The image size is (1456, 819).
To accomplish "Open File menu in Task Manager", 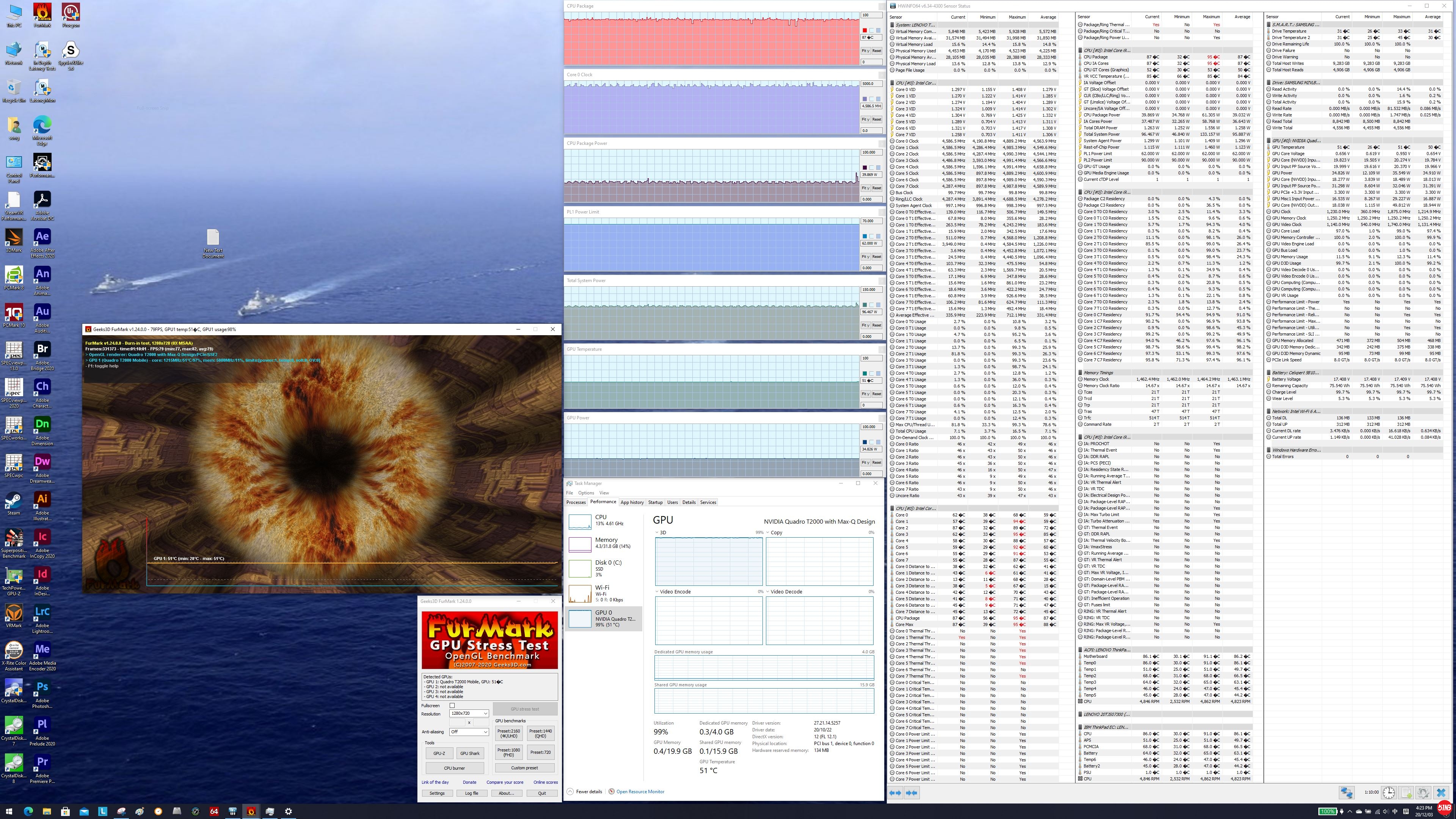I will click(570, 493).
